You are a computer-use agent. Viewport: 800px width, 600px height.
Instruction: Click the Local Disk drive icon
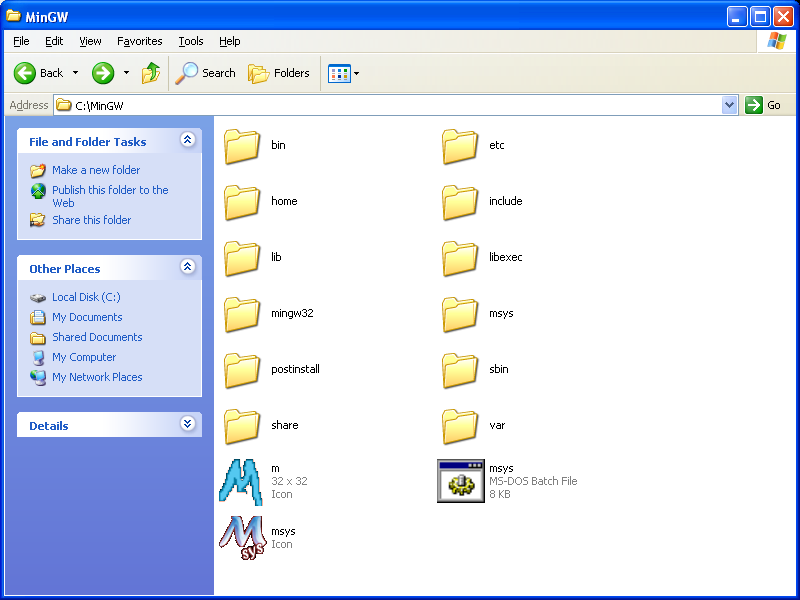pyautogui.click(x=38, y=297)
